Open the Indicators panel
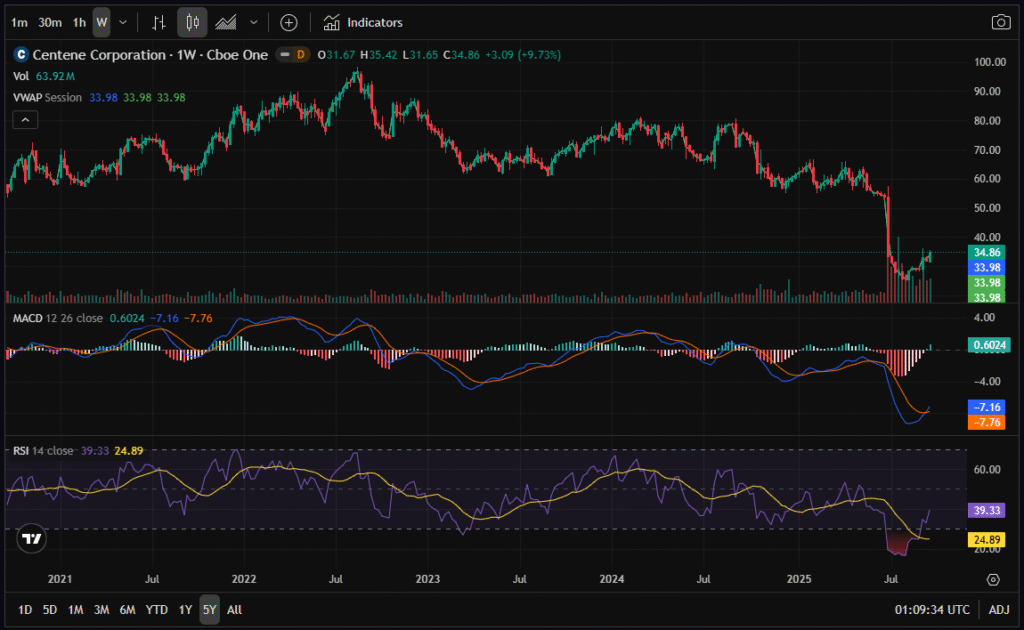The height and width of the screenshot is (630, 1024). click(x=364, y=22)
